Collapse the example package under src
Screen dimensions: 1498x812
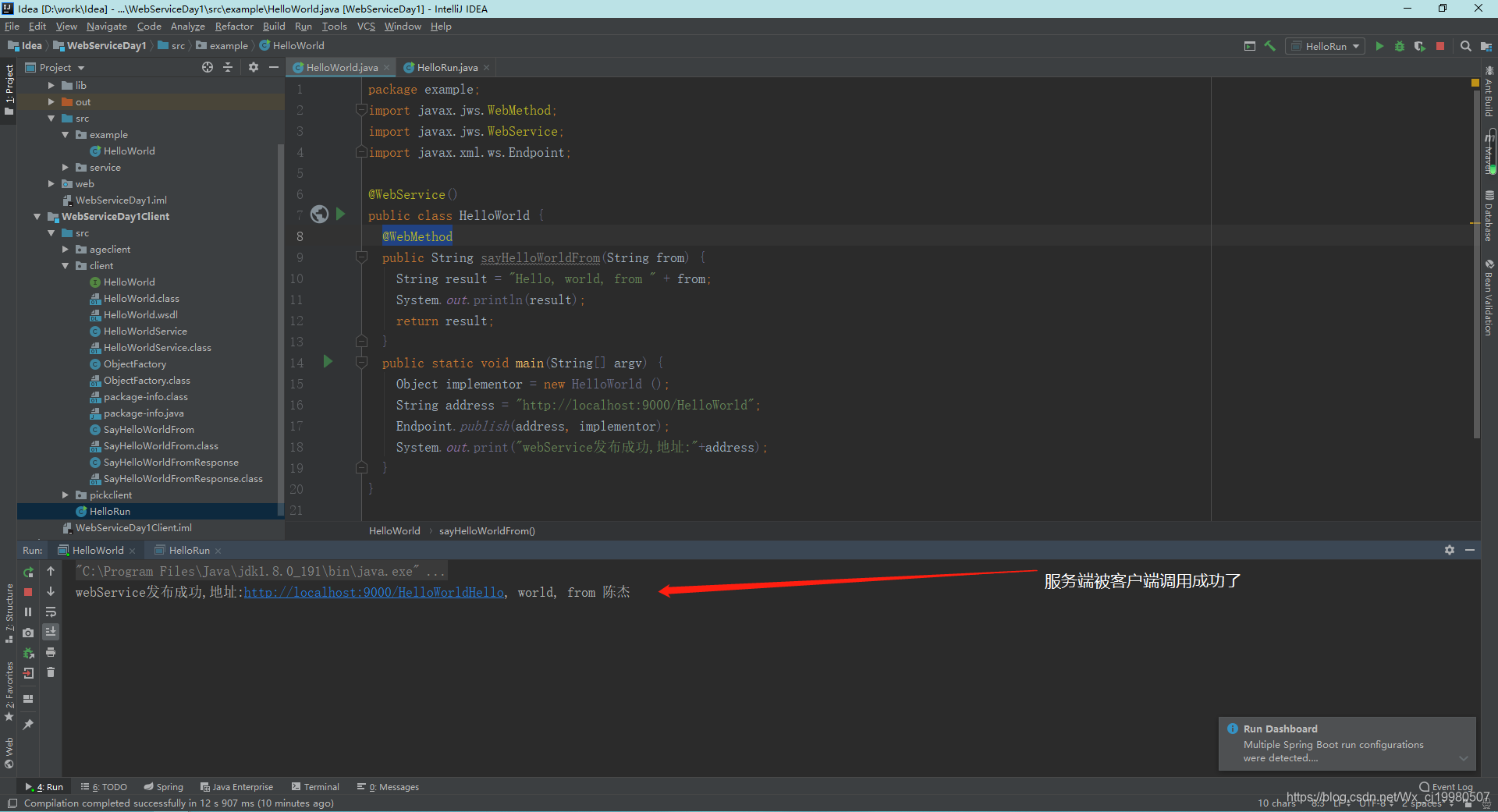65,135
